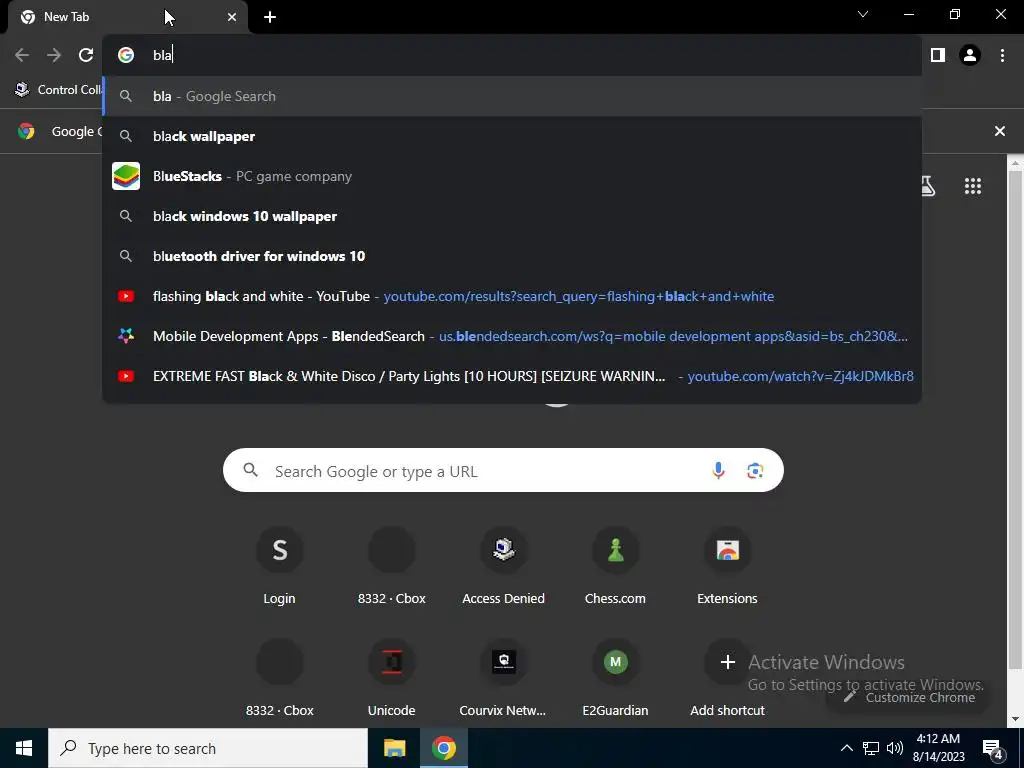The height and width of the screenshot is (768, 1024).
Task: Open the Access Denied shortcut
Action: tap(504, 567)
